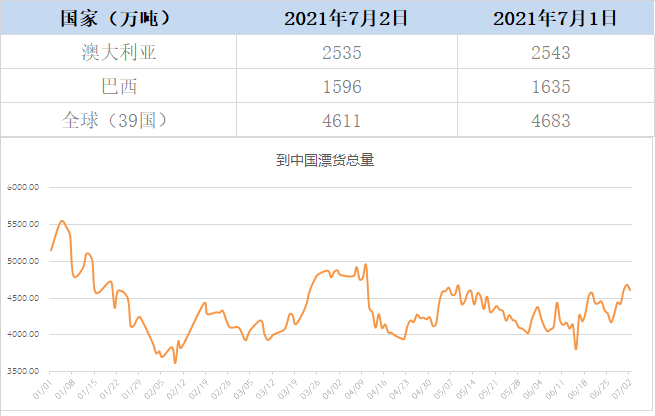655x416 pixels.
Task: Click the 5500.00 y-axis label
Action: [x=21, y=224]
